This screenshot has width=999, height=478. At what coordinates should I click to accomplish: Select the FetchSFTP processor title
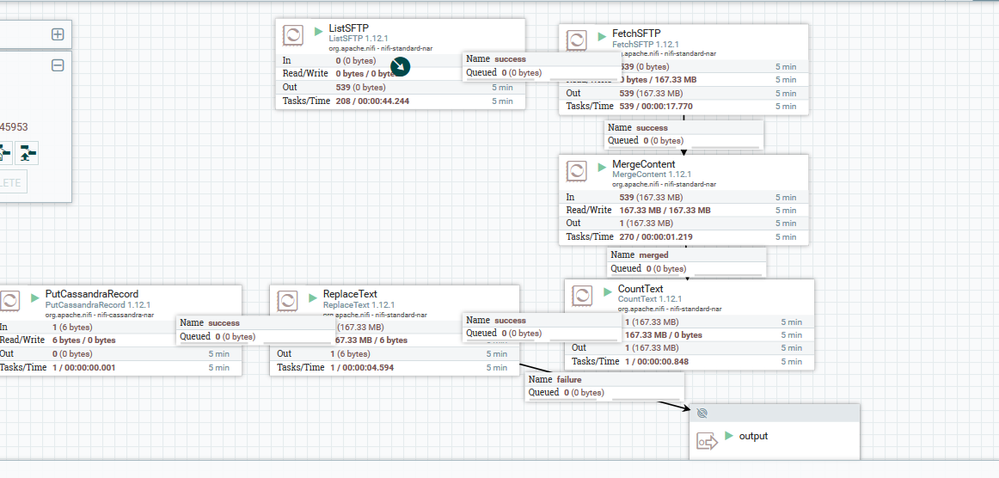coord(636,33)
